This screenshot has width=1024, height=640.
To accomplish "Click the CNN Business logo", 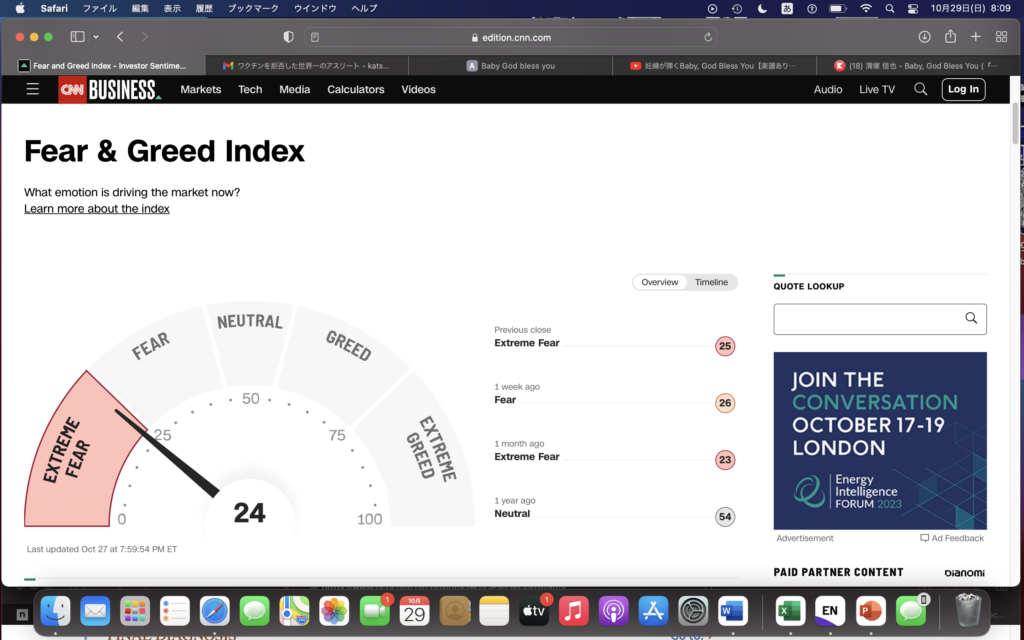I will 110,90.
